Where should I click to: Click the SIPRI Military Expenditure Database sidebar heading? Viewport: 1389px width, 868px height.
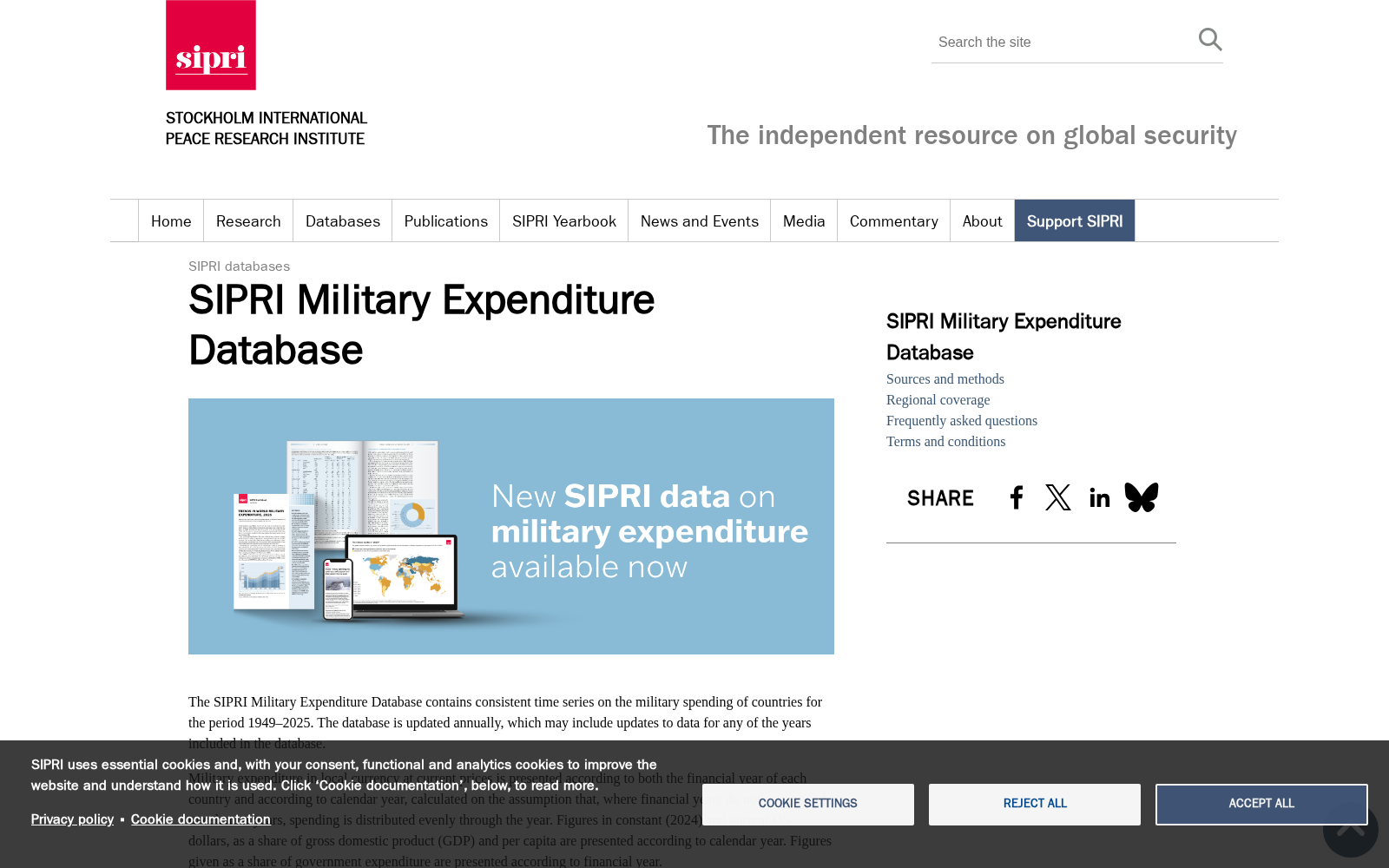coord(1004,337)
